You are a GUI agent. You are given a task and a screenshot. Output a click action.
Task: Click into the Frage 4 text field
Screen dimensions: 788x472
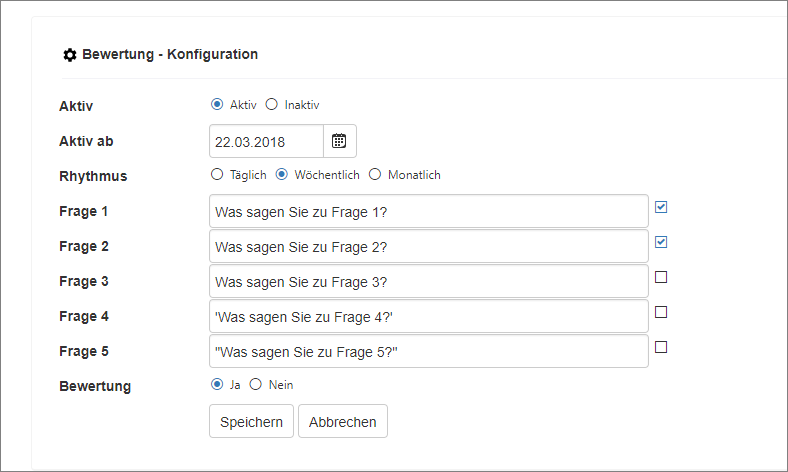429,317
